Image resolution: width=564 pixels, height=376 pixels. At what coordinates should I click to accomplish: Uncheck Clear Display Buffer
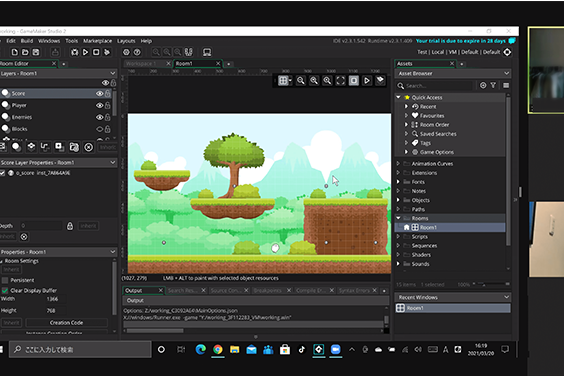pyautogui.click(x=5, y=290)
